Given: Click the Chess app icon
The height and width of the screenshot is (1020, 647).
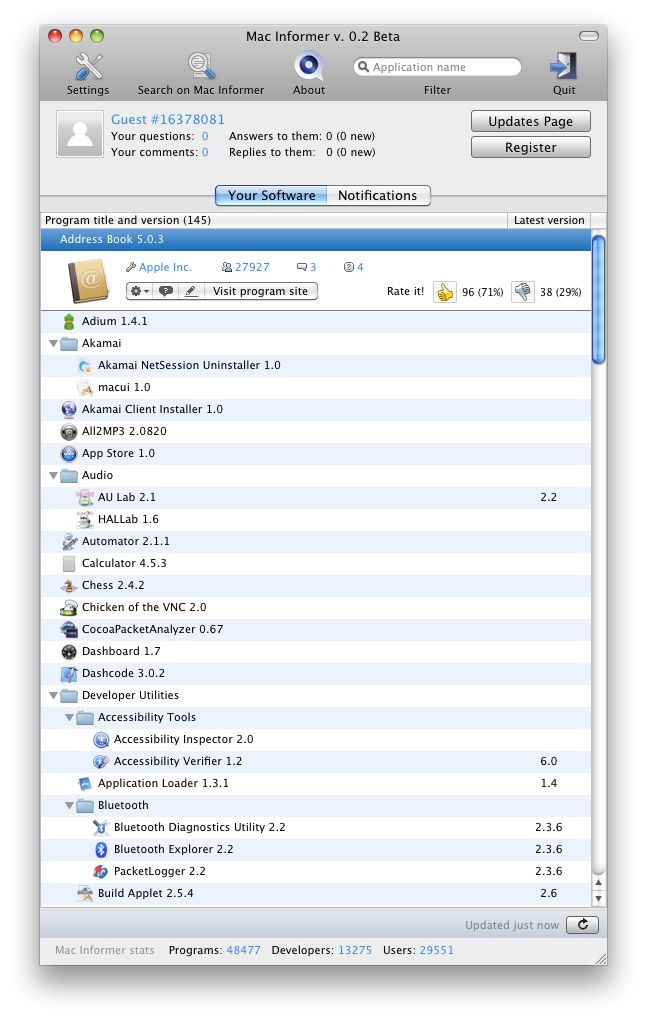Looking at the screenshot, I should [x=69, y=585].
